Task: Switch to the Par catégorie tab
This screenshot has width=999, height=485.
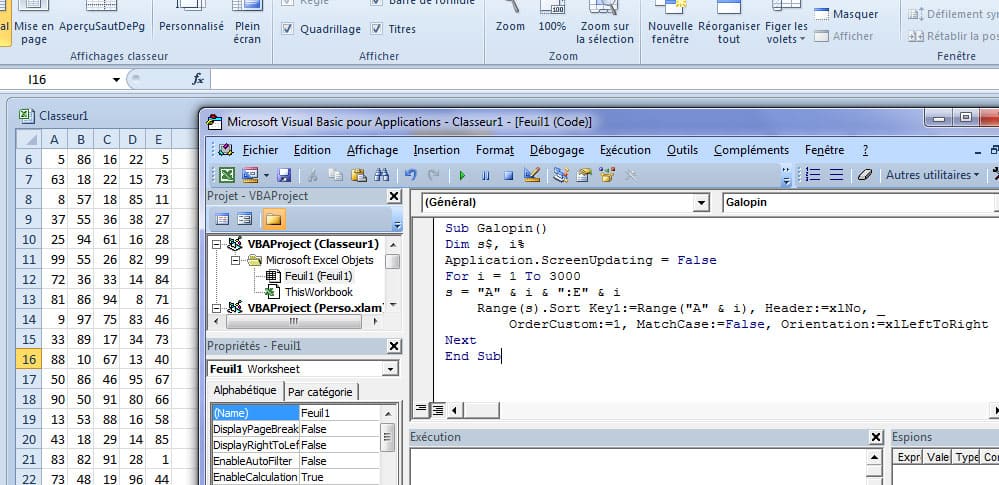Action: pos(319,392)
